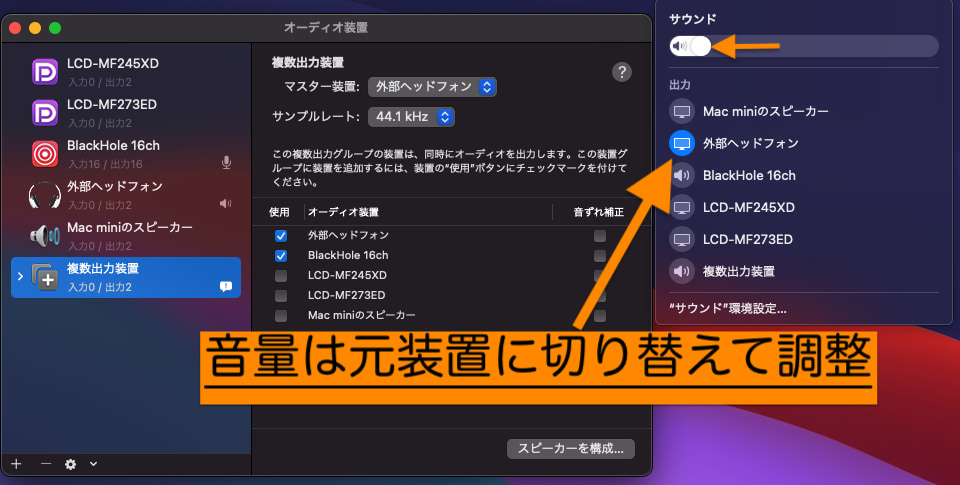Click alert badge on 複数出力装置 row

point(226,286)
